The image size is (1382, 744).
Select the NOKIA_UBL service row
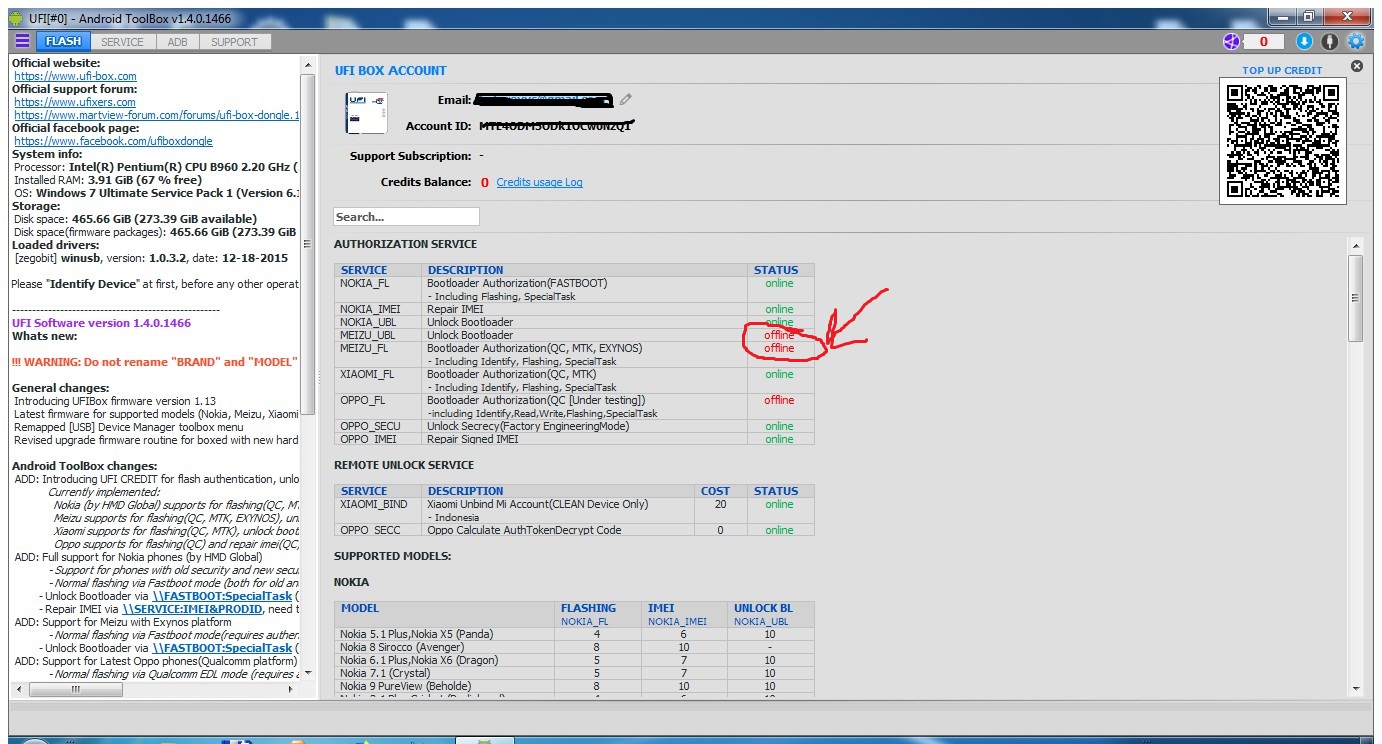pyautogui.click(x=574, y=322)
